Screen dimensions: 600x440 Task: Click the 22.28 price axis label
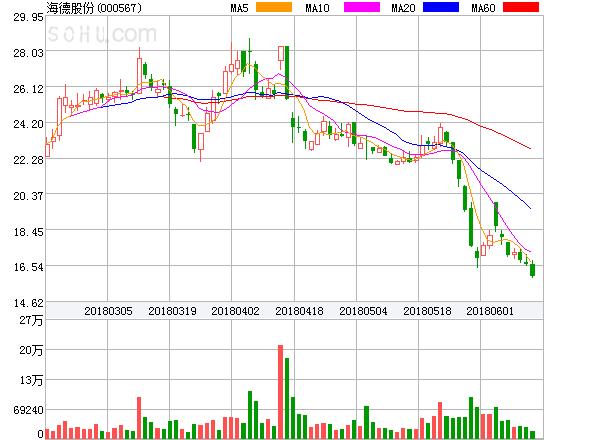[28, 160]
